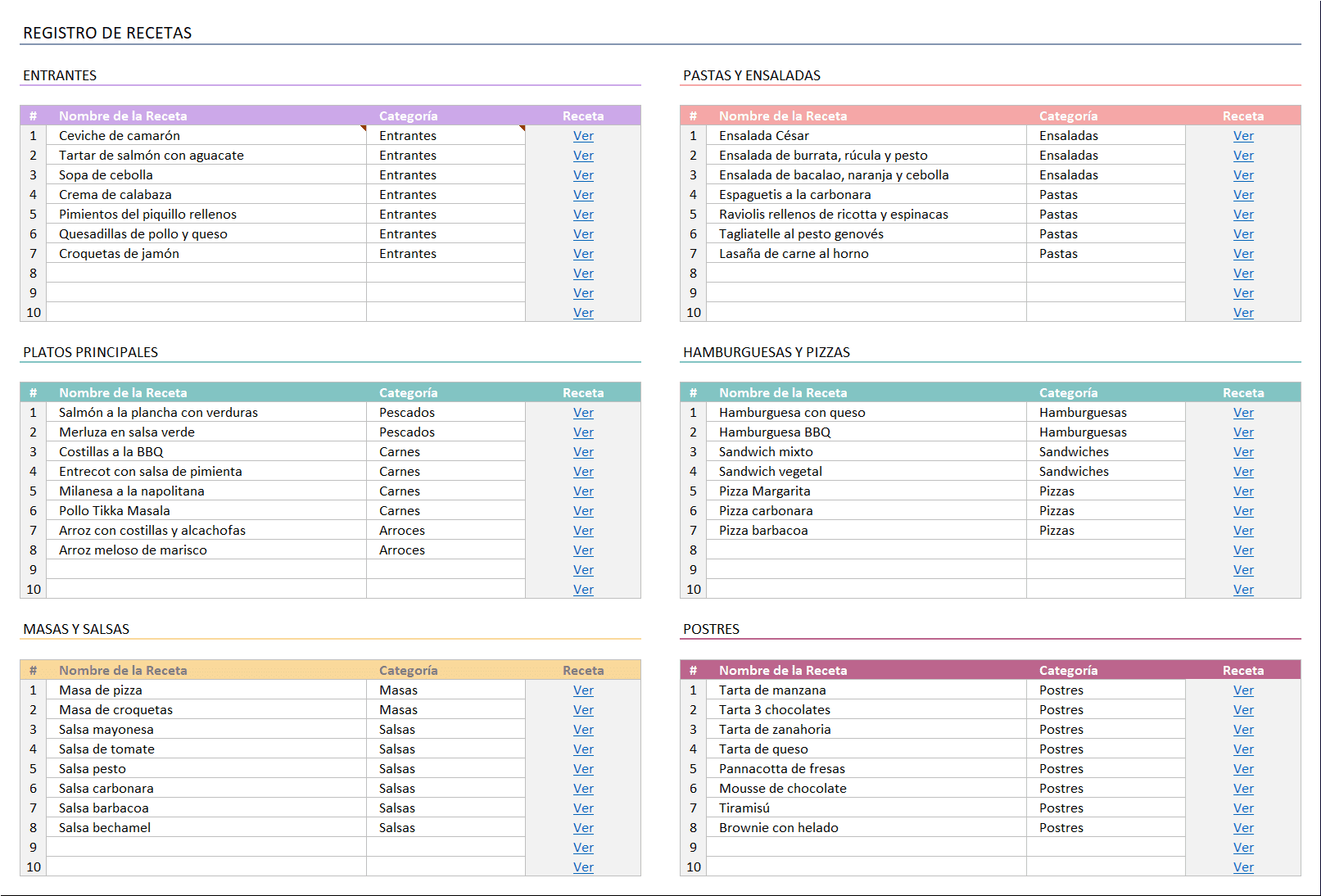The height and width of the screenshot is (896, 1321).
Task: Click Ver link for Salmón a la plancha
Action: coord(583,413)
